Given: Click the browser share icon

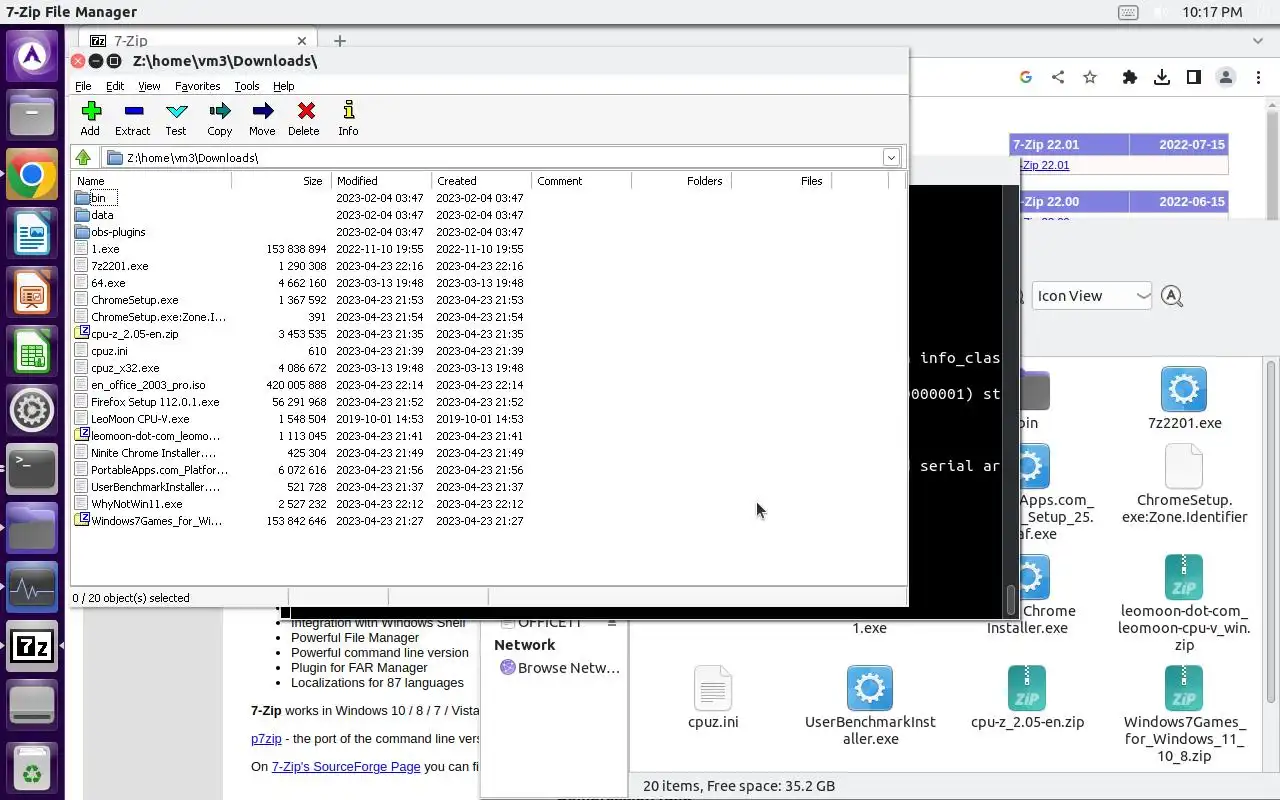Looking at the screenshot, I should [x=1058, y=77].
